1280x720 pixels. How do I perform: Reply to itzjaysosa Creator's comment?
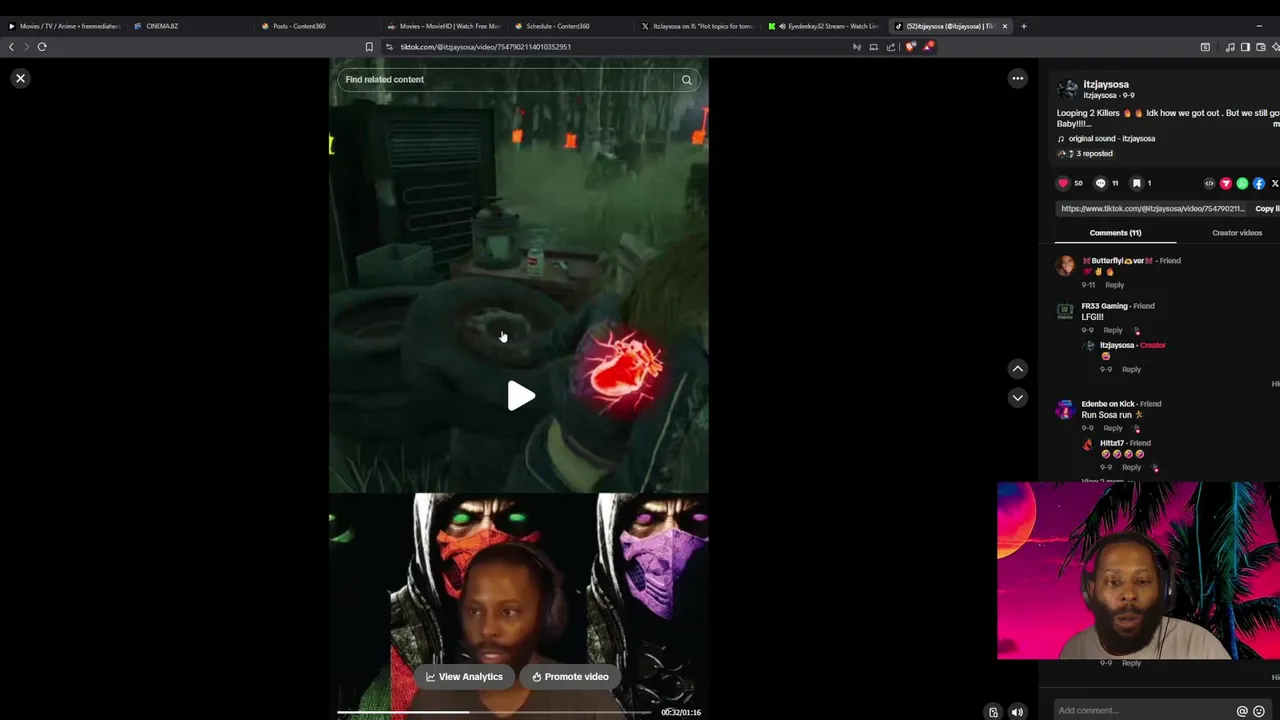pyautogui.click(x=1131, y=369)
